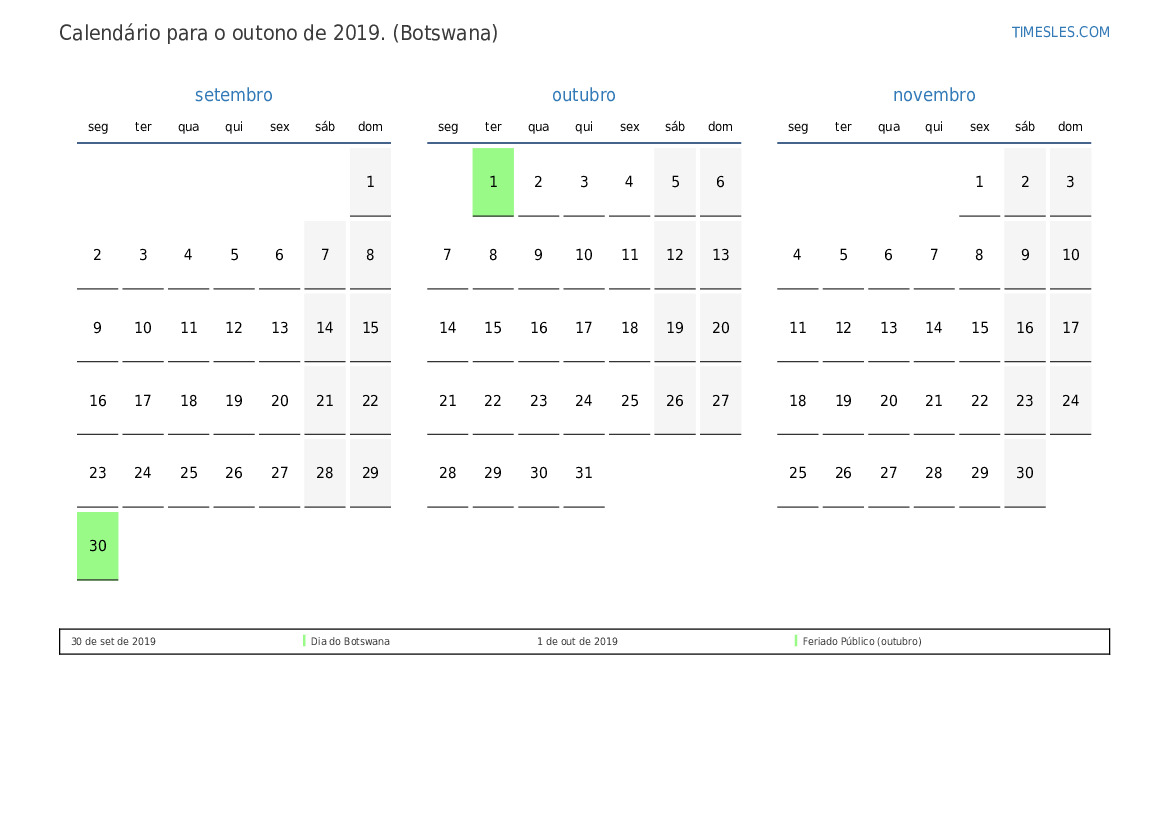
Task: Click the calendar title for outono 2019
Action: 278,33
